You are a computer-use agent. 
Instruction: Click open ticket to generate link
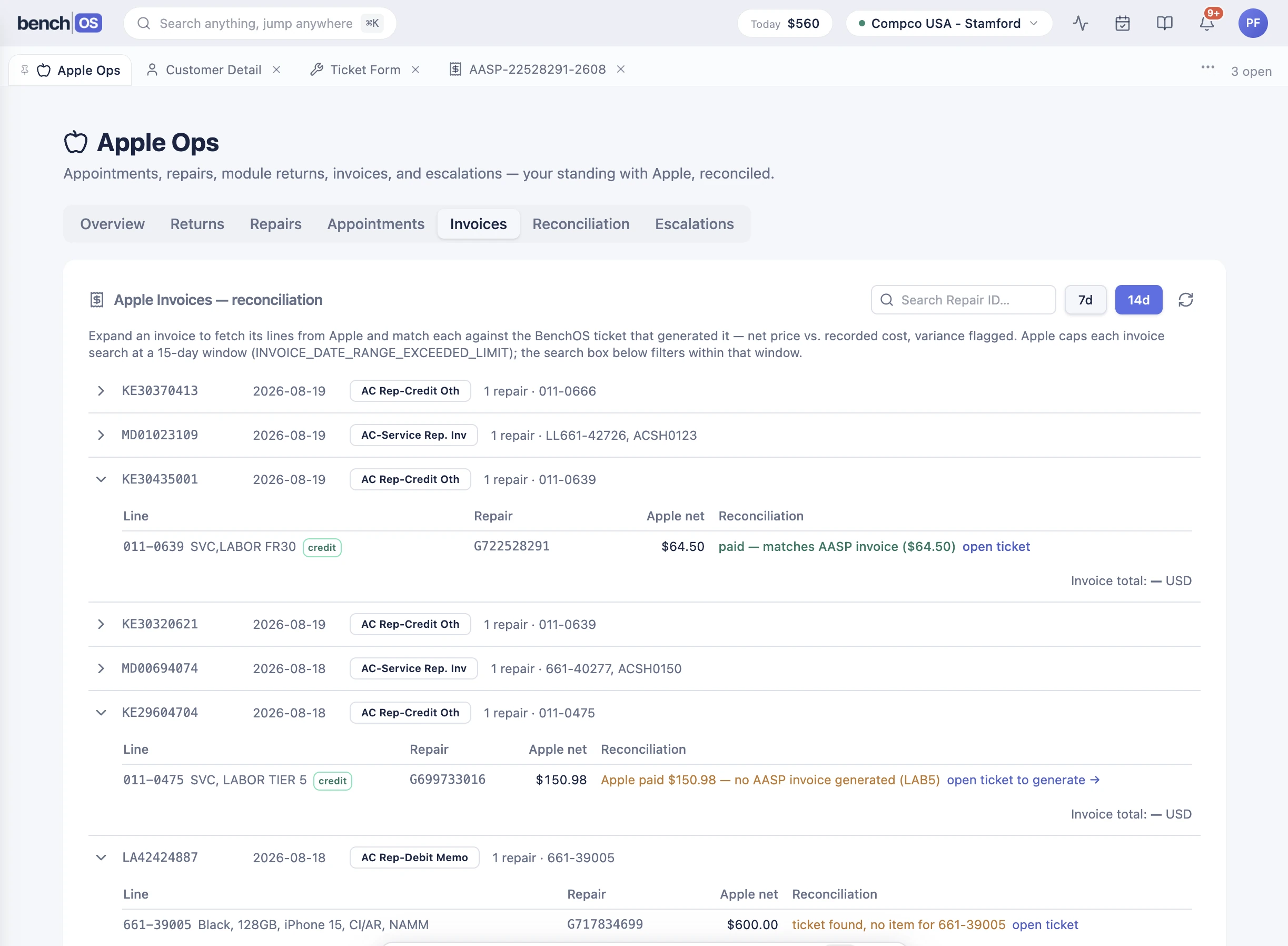(1023, 780)
